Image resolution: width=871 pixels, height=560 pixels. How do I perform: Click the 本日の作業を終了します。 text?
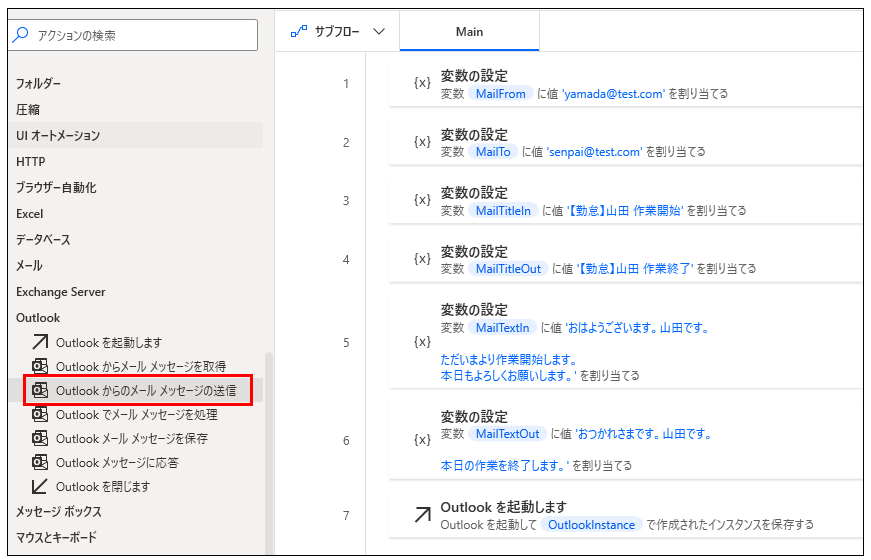point(504,466)
